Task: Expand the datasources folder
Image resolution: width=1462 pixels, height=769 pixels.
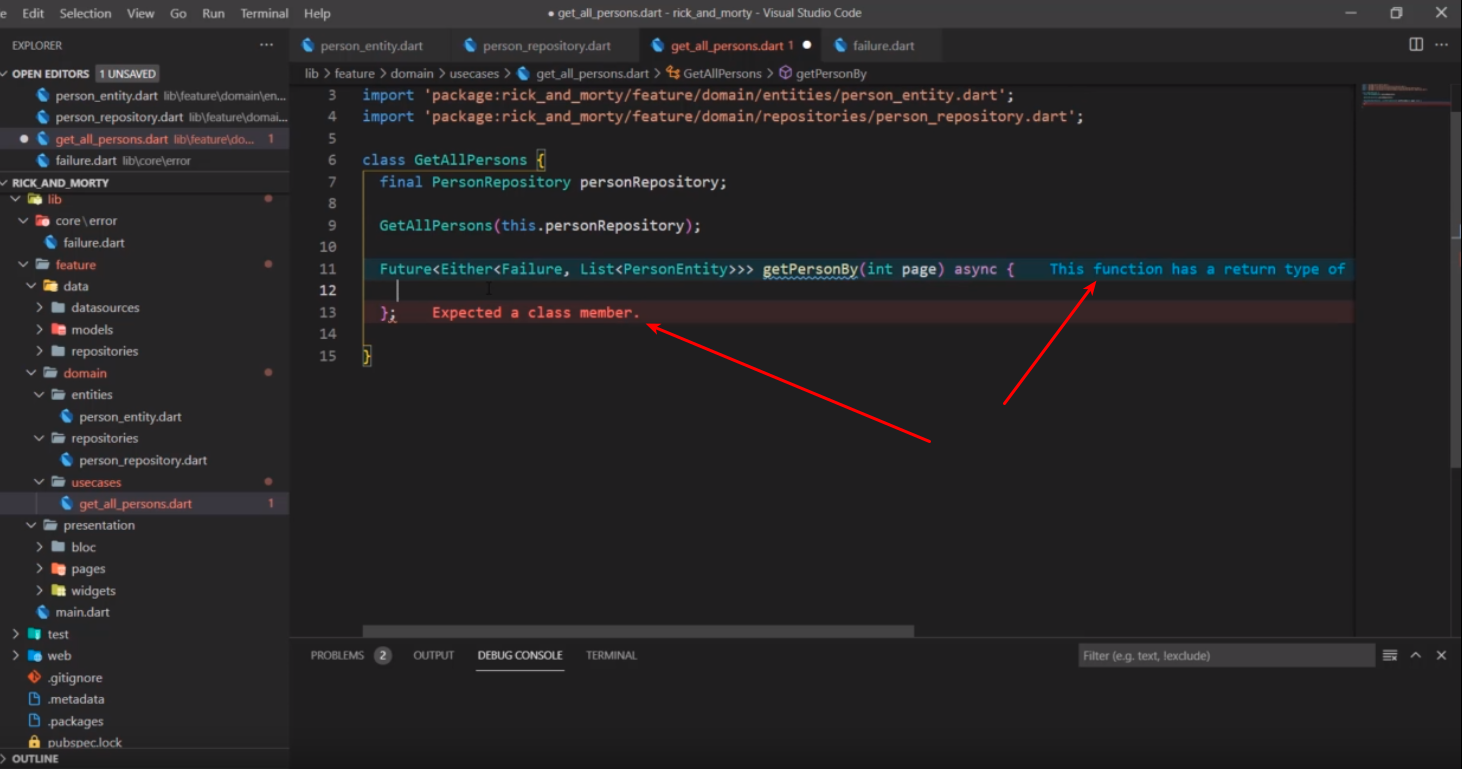Action: [39, 308]
